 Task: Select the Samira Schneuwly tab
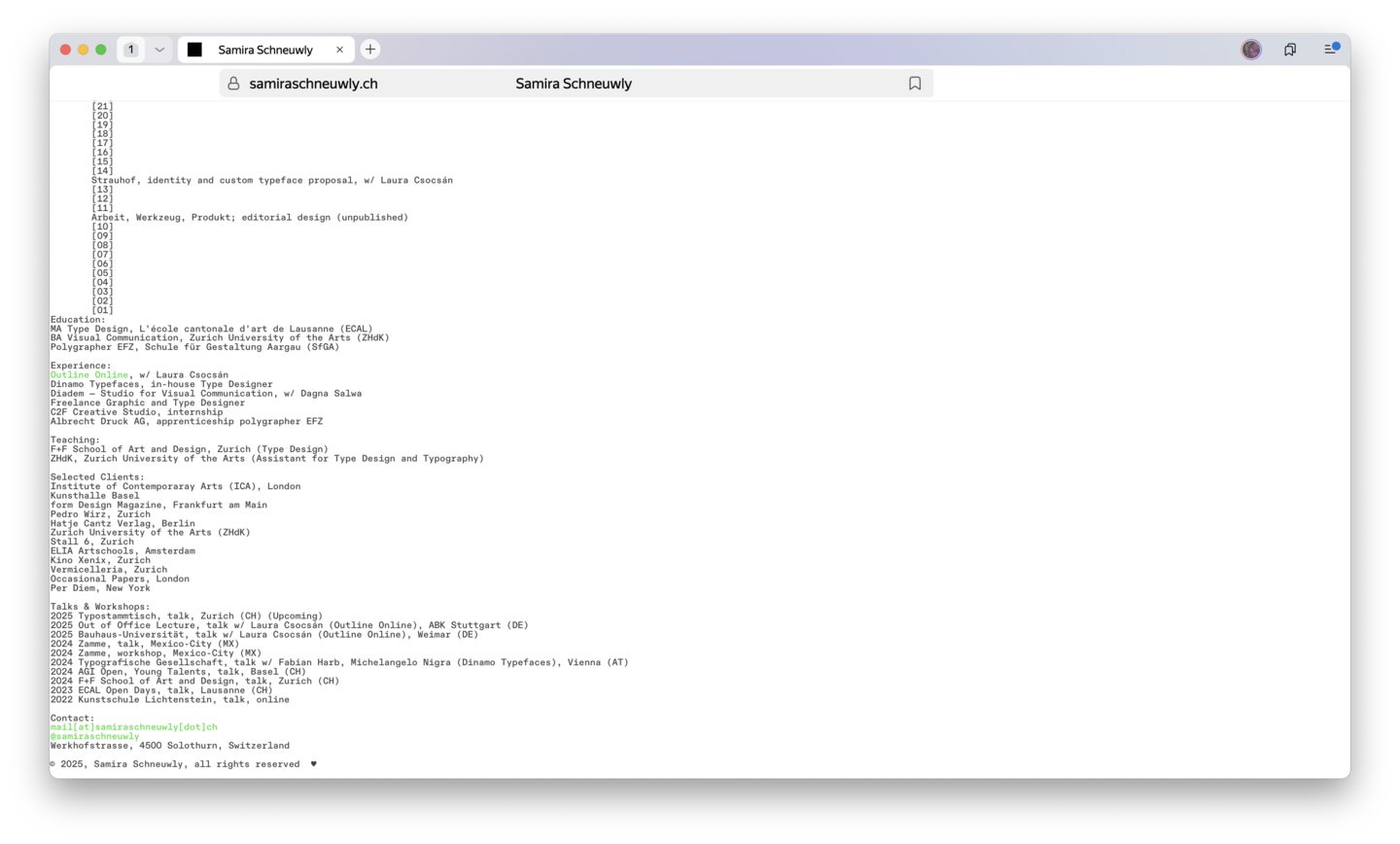click(266, 50)
